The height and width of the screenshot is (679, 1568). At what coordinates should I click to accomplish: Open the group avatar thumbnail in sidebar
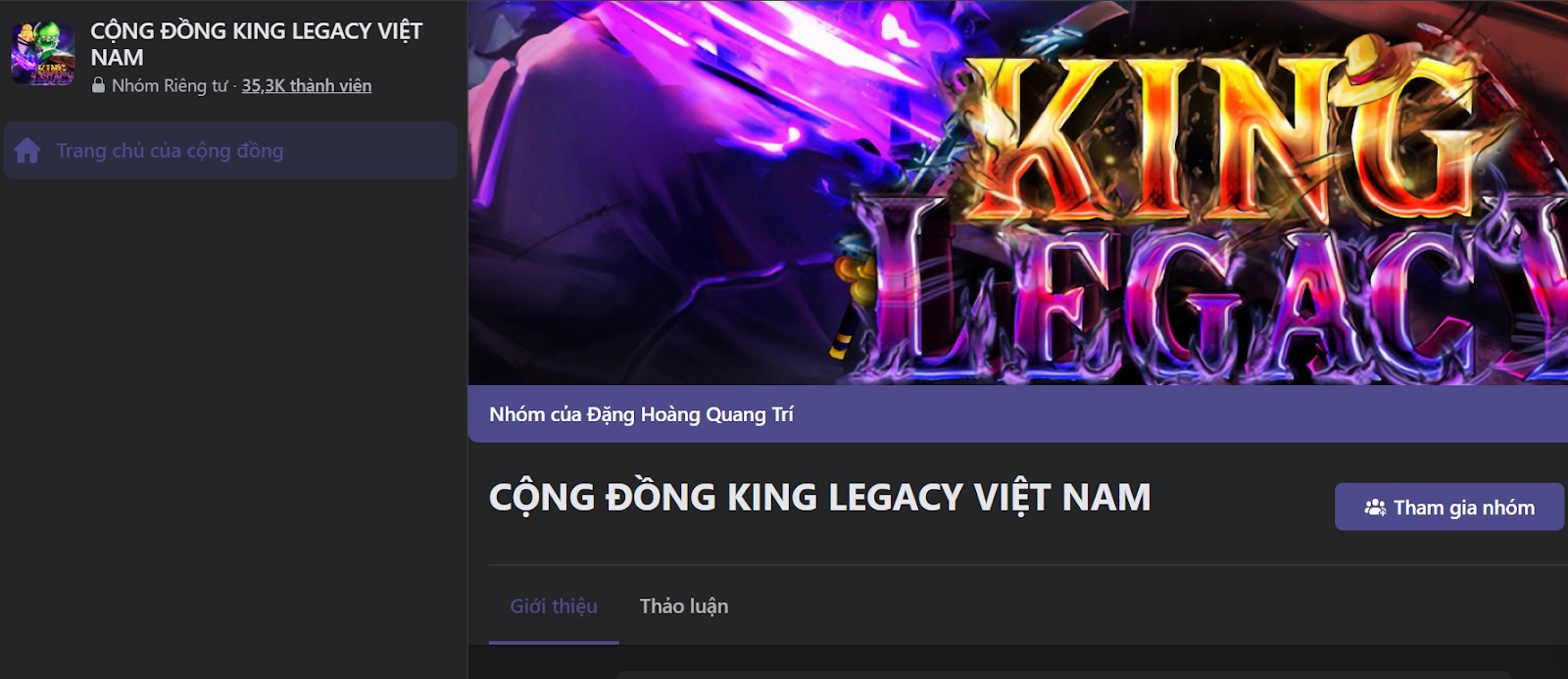pyautogui.click(x=42, y=54)
